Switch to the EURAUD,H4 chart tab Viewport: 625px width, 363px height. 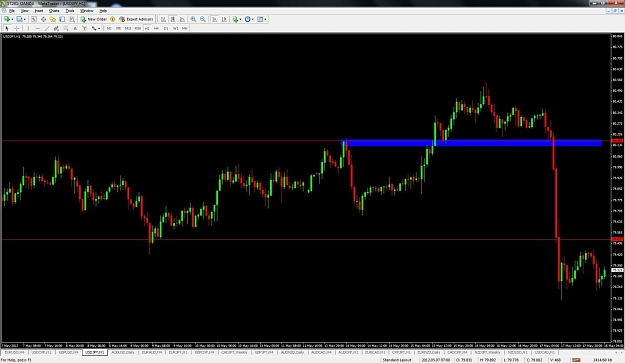coord(152,353)
